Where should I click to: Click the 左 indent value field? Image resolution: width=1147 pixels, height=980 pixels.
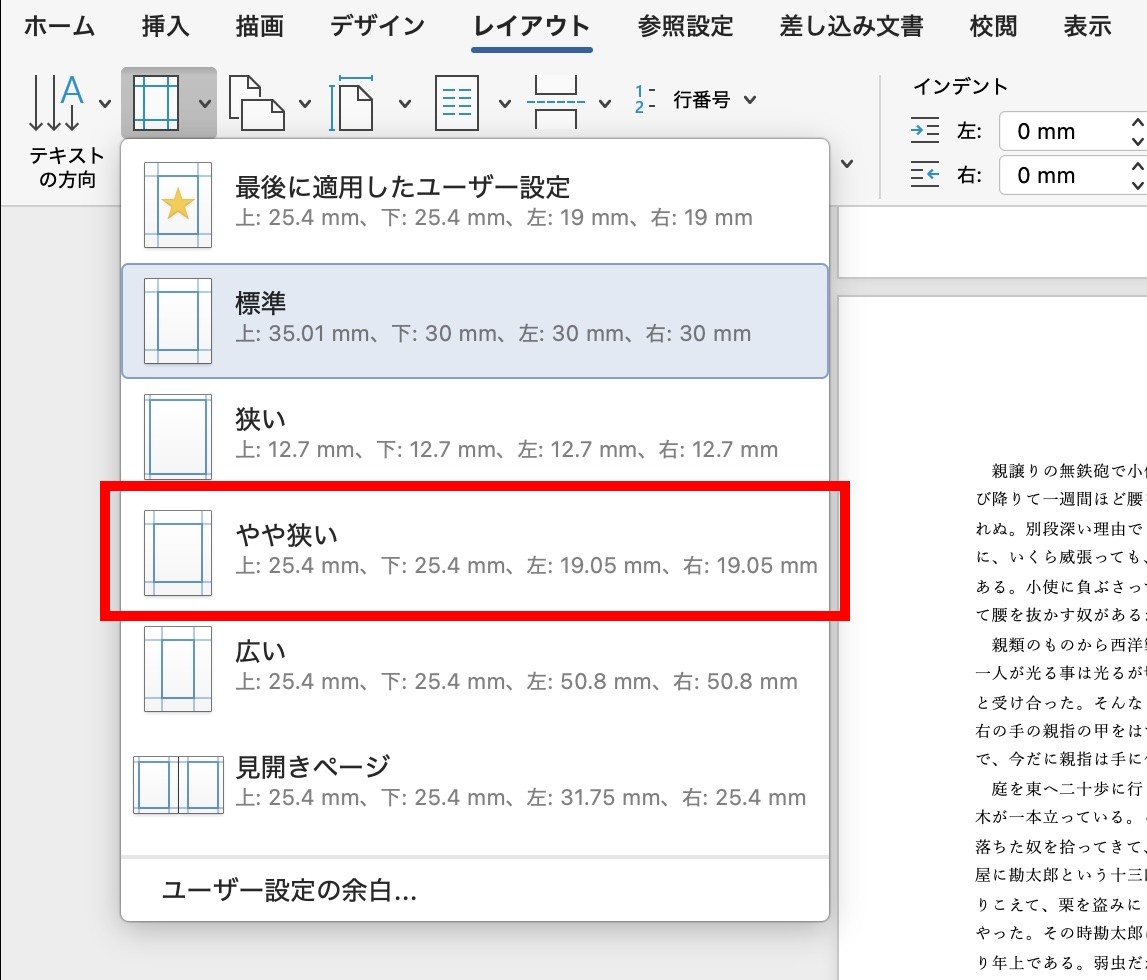point(1062,132)
